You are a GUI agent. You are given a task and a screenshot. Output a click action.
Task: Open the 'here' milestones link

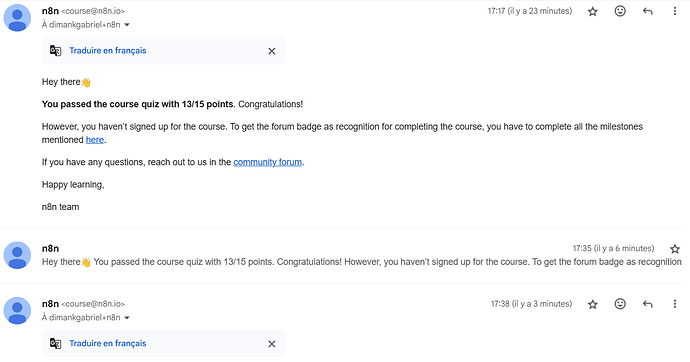point(95,140)
